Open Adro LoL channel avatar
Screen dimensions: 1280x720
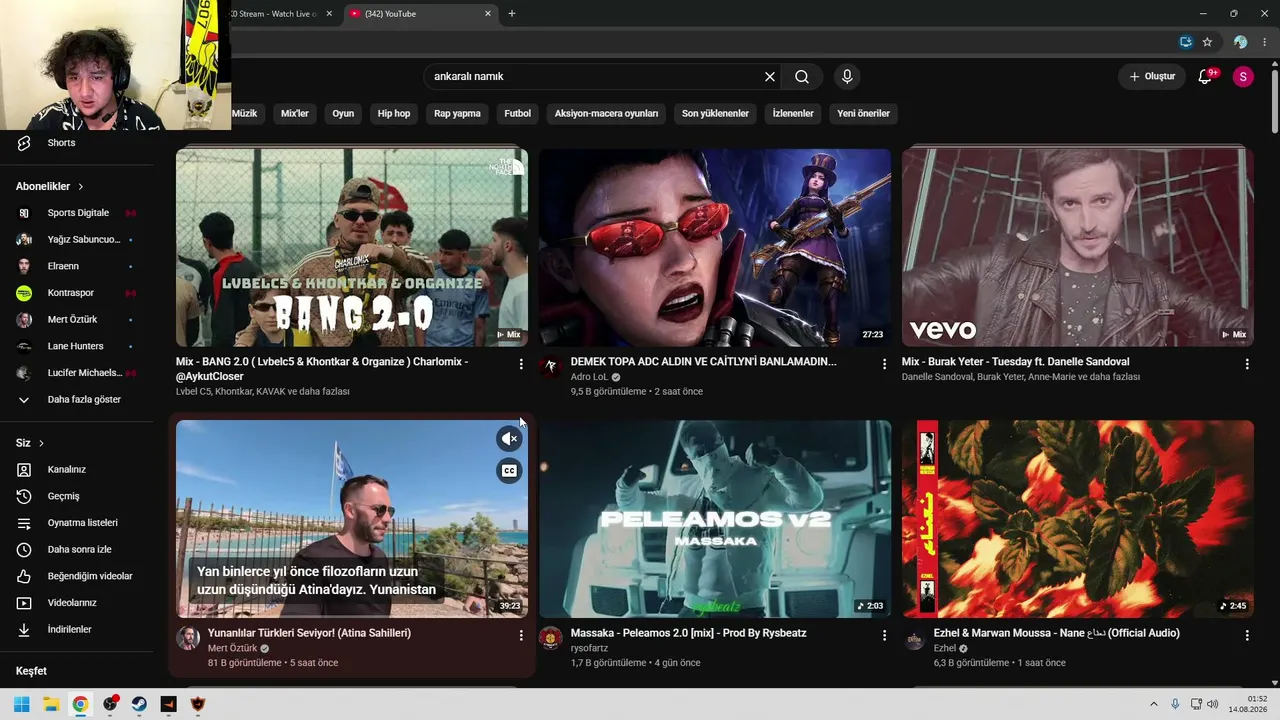tap(551, 367)
